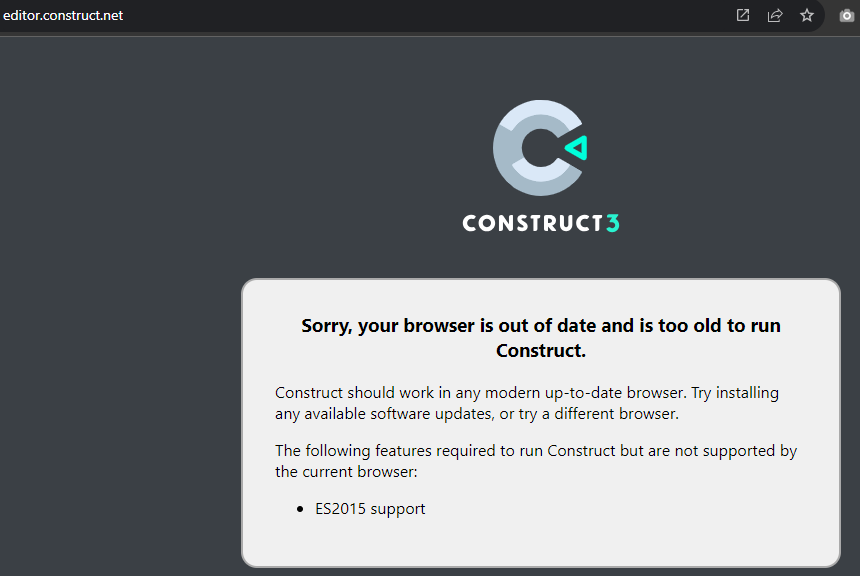Screen dimensions: 860x576
Task: Click the teal 3 in the wordmark
Action: 613,223
